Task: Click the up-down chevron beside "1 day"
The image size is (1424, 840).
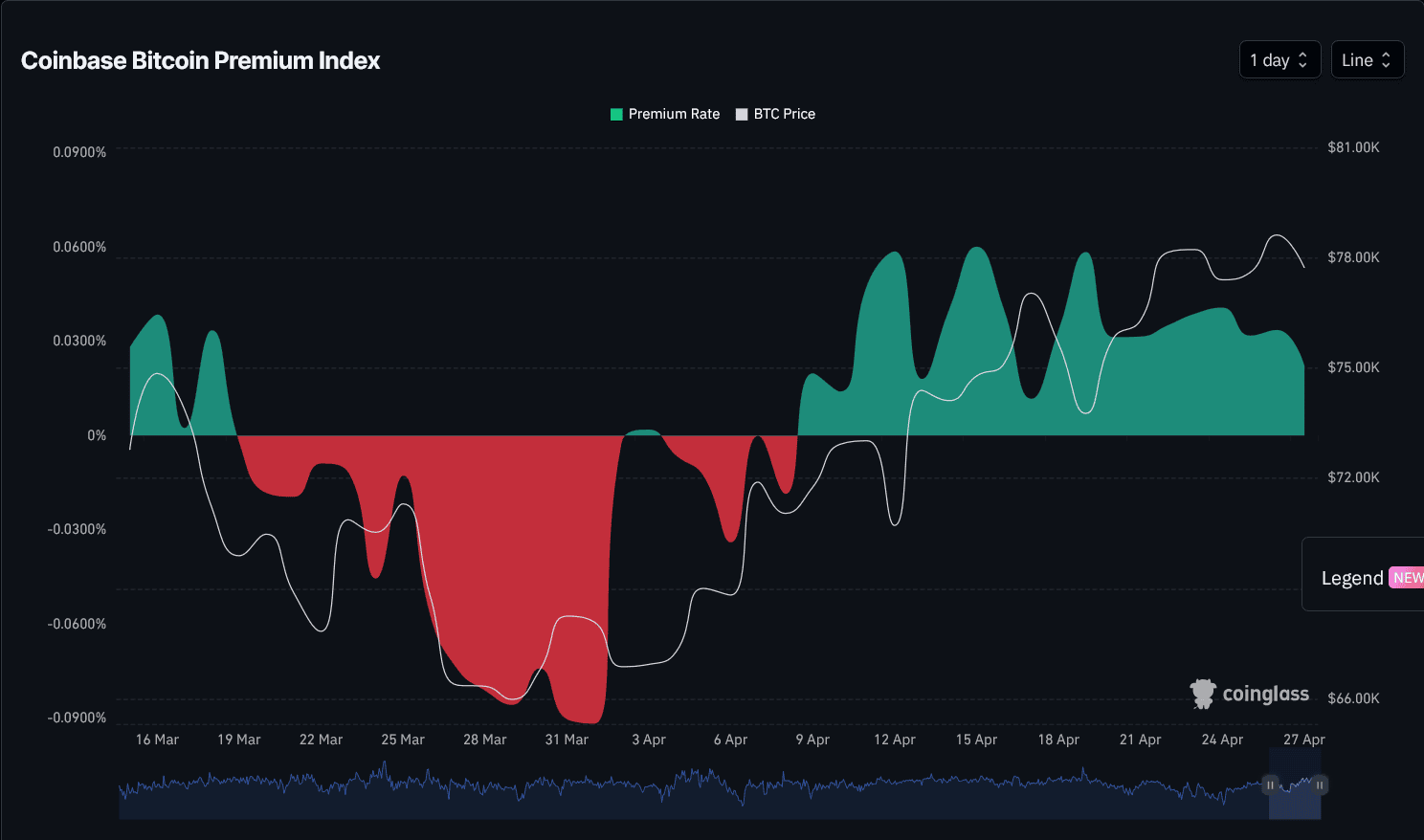Action: (1302, 60)
